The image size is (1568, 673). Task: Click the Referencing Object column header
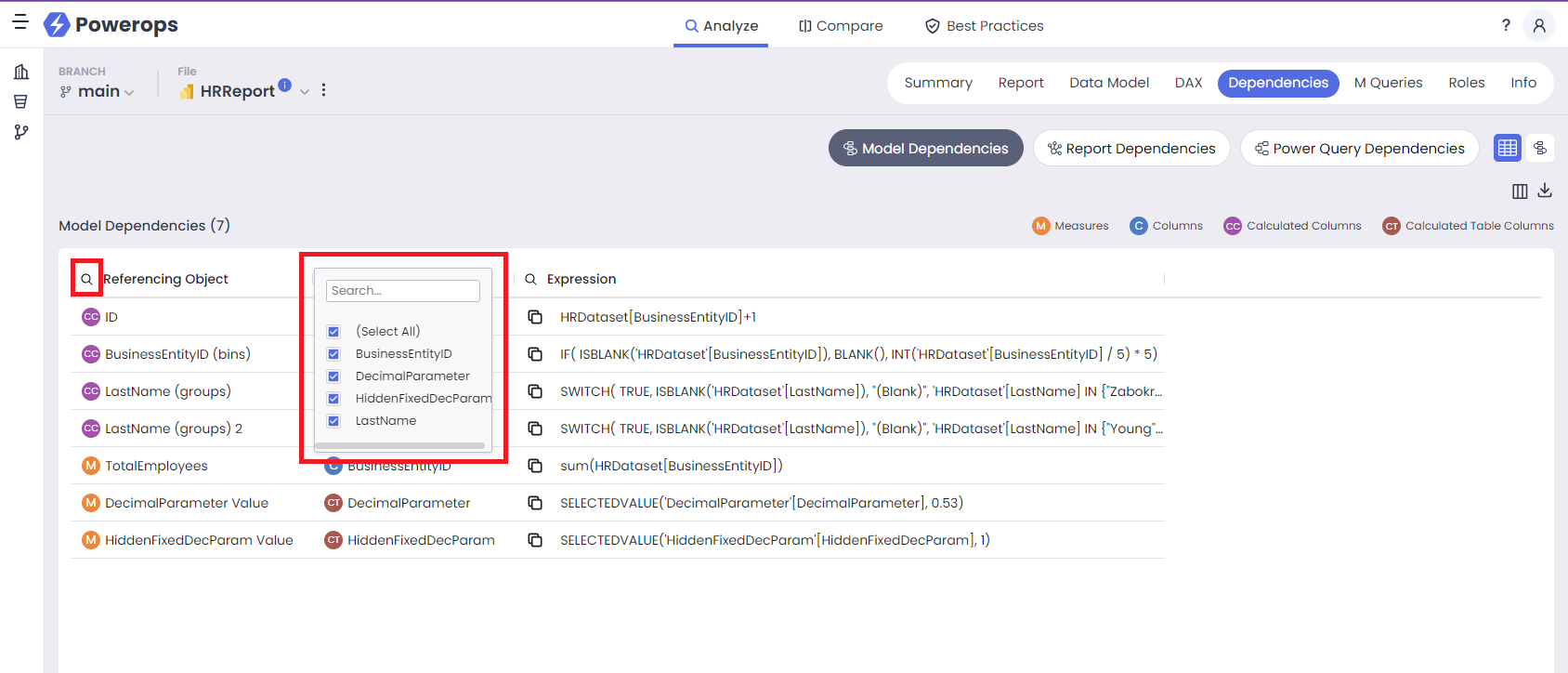pyautogui.click(x=165, y=279)
